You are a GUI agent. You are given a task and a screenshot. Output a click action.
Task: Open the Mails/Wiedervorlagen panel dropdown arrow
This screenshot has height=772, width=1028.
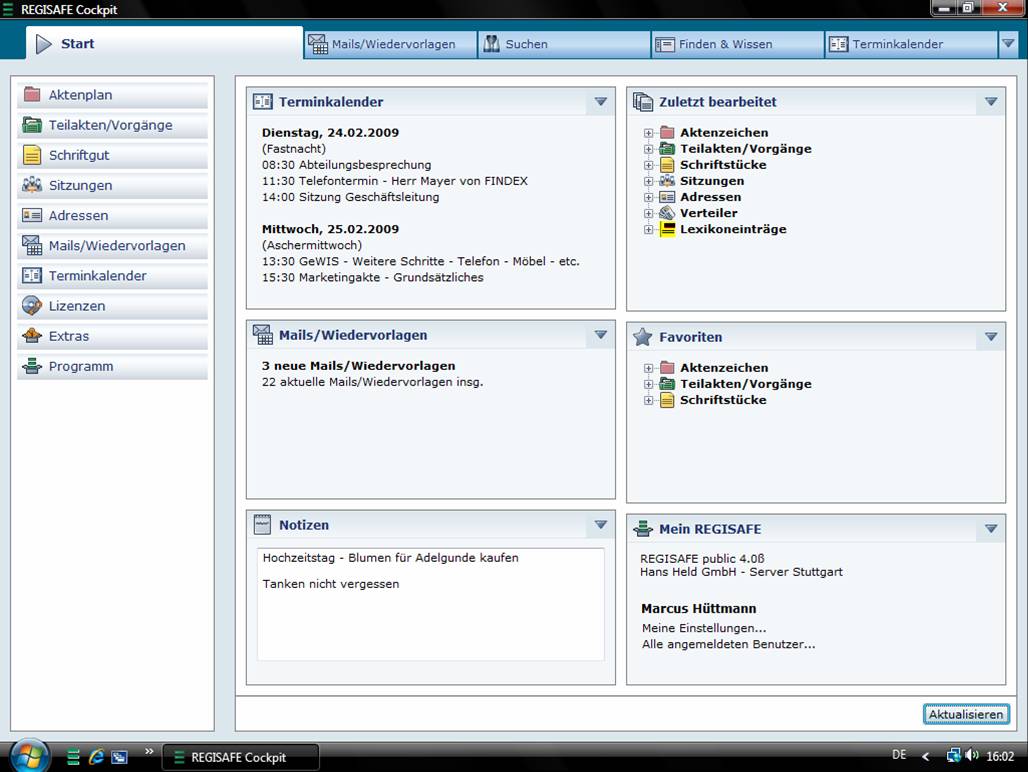tap(601, 334)
